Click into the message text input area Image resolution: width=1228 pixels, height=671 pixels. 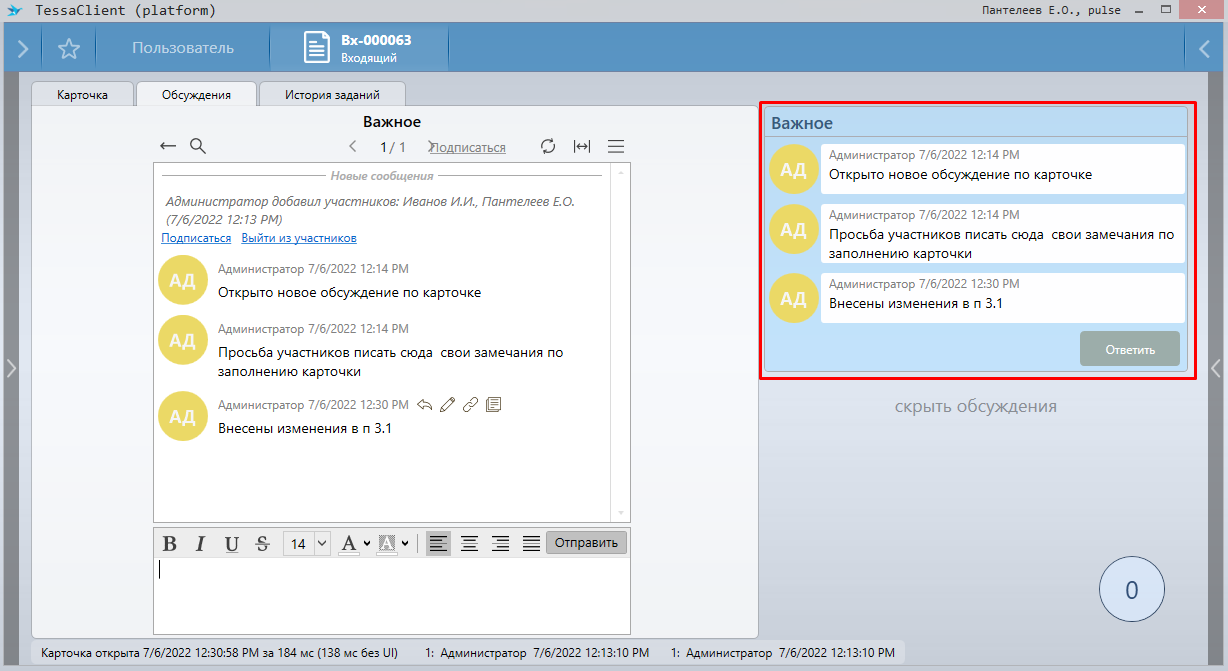click(x=391, y=595)
